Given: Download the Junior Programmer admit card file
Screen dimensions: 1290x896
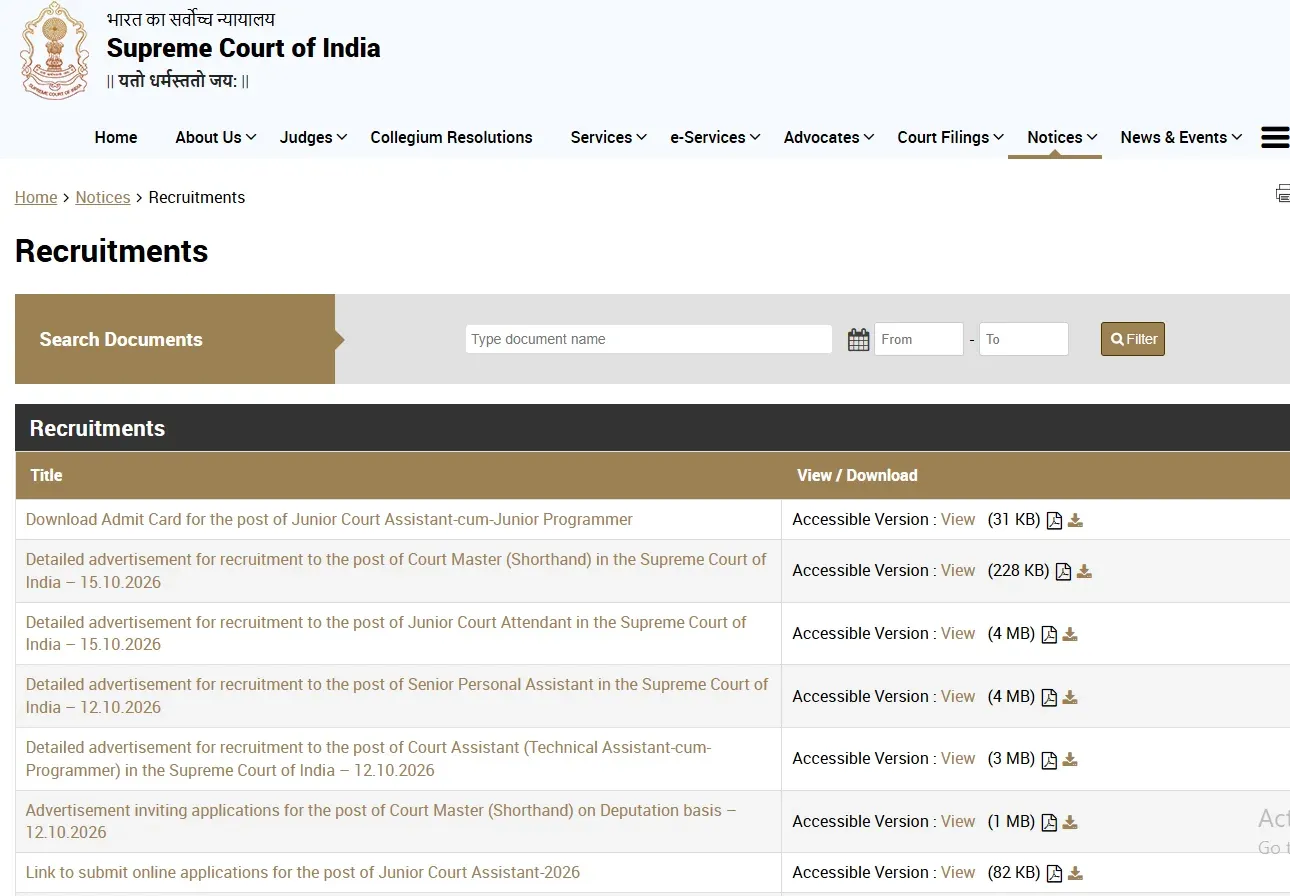Looking at the screenshot, I should pos(1075,520).
